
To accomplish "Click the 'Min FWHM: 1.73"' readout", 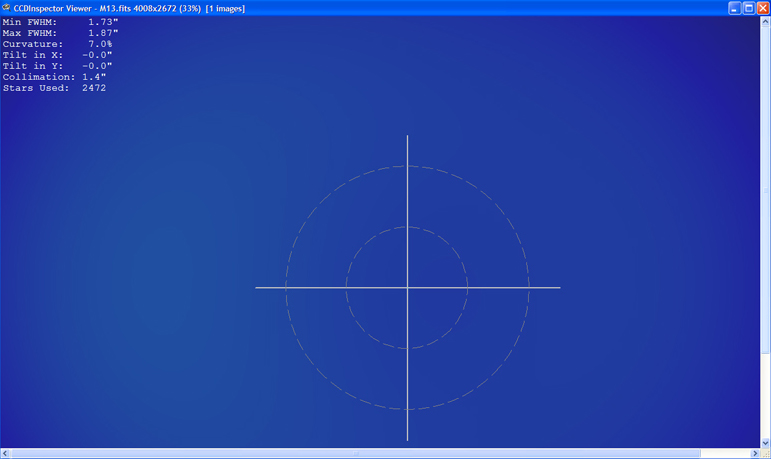I will [x=60, y=22].
